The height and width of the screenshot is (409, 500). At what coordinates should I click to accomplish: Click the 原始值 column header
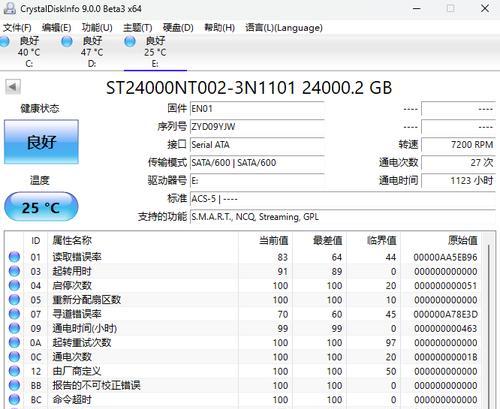[440, 240]
